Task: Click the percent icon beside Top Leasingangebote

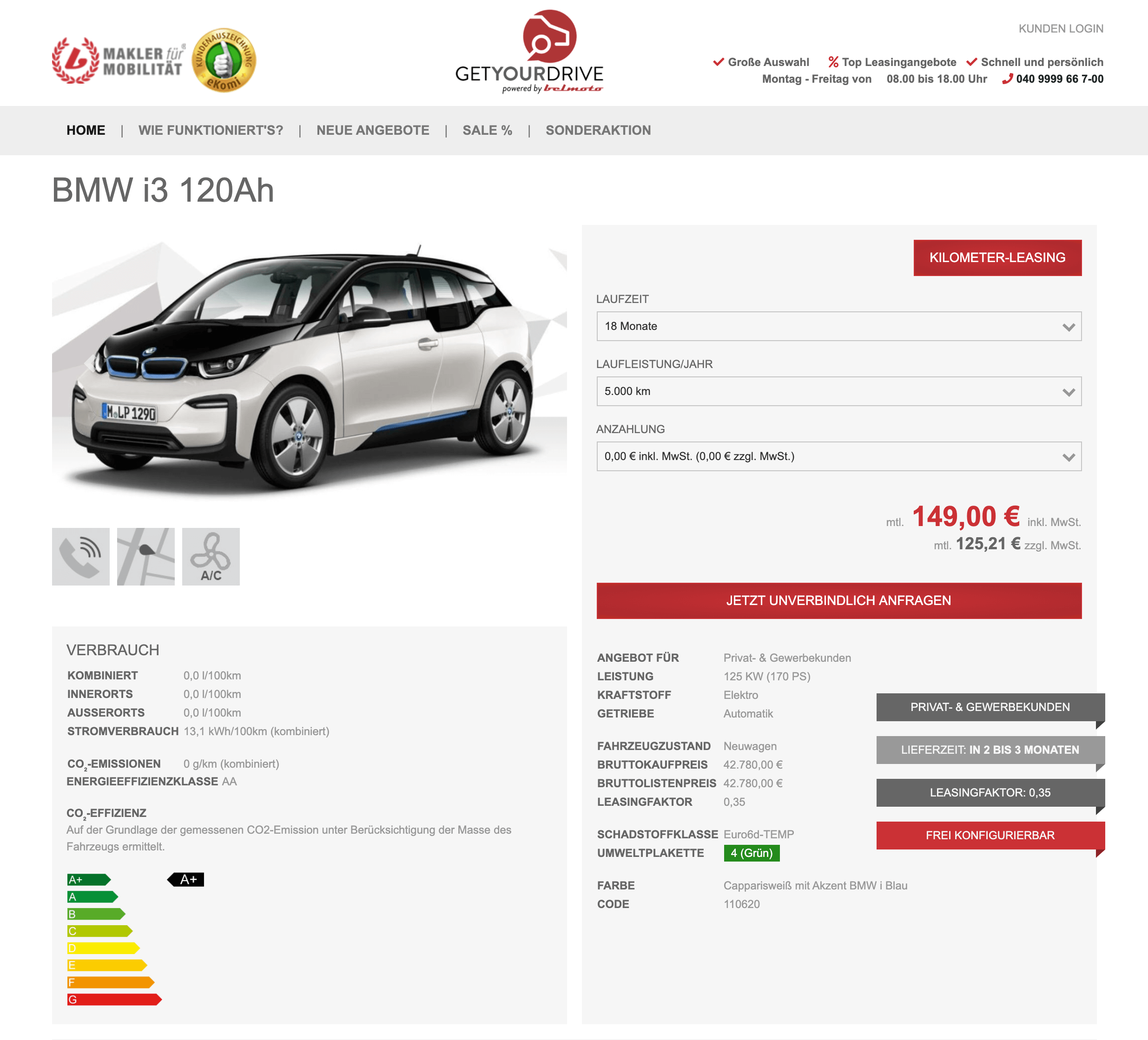Action: pyautogui.click(x=833, y=62)
